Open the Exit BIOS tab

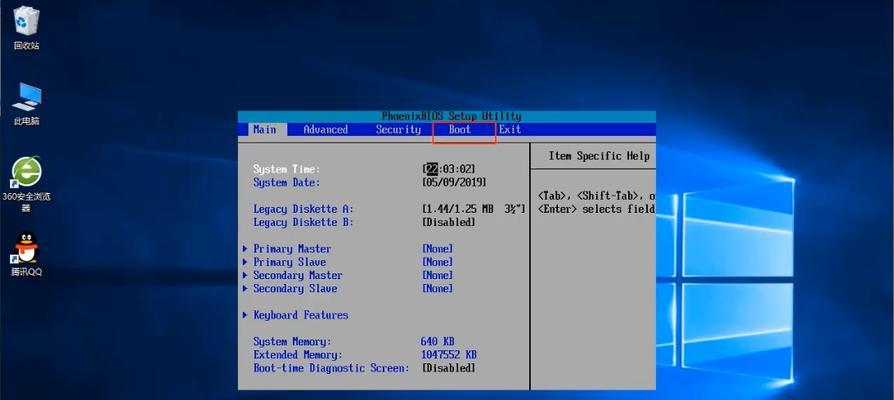pos(510,129)
